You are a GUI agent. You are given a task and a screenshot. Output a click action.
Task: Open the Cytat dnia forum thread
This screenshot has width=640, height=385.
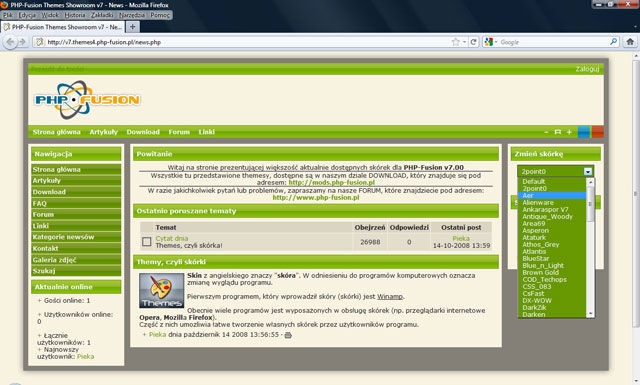pyautogui.click(x=171, y=238)
